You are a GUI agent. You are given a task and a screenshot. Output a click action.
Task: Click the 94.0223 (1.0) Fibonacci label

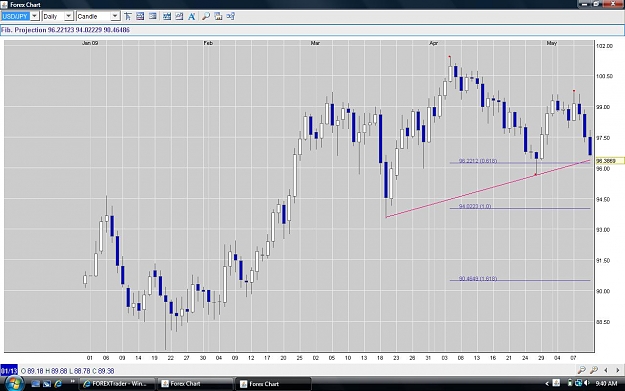475,206
